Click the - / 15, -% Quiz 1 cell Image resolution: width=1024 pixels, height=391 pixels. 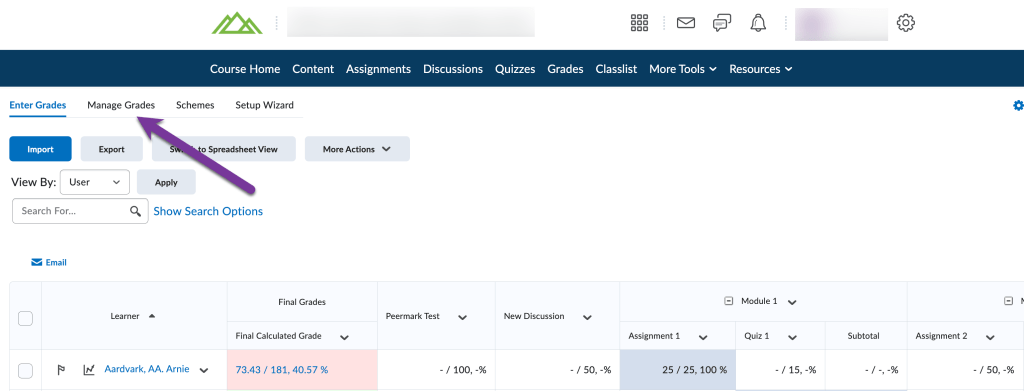[780, 370]
